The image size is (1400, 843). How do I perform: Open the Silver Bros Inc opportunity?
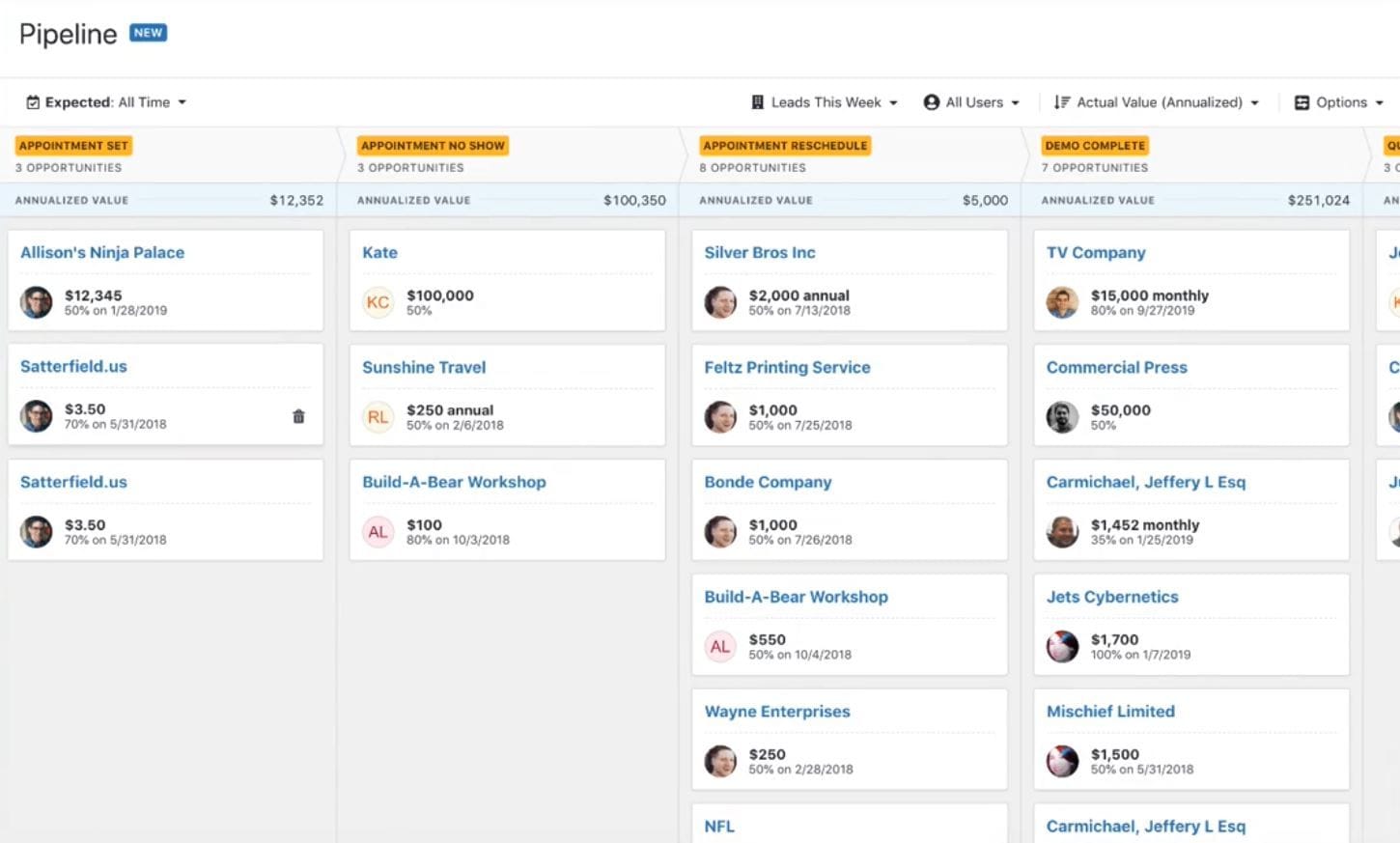(760, 252)
